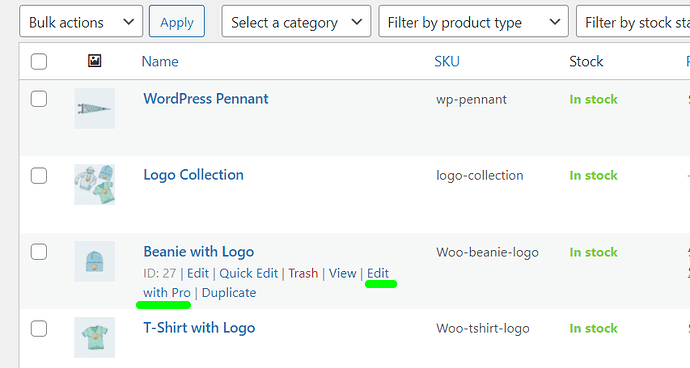
Task: Click the Beanie with Logo thumbnail
Action: coord(95,261)
